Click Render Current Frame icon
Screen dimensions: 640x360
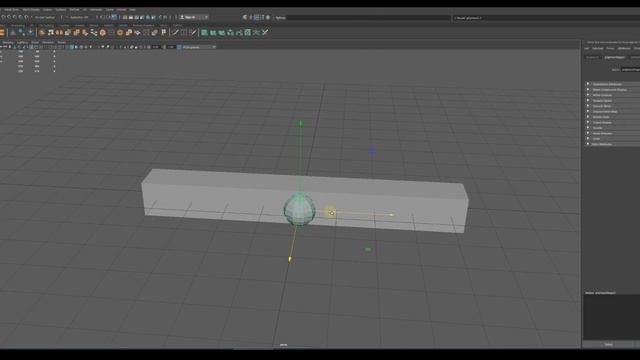click(131, 18)
